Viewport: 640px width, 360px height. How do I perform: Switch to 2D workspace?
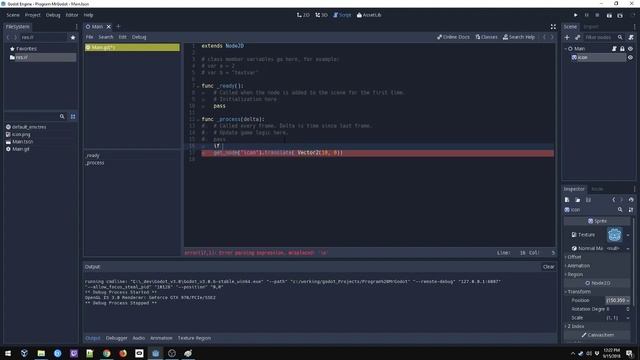tap(303, 15)
